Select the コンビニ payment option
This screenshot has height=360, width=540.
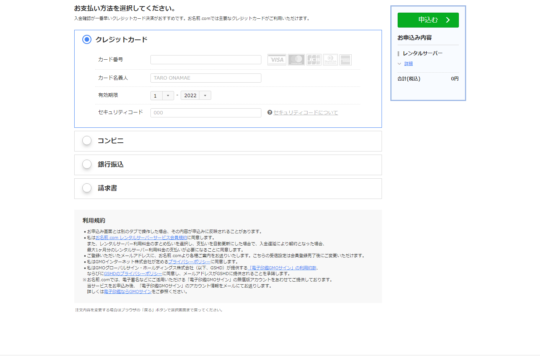(87, 141)
